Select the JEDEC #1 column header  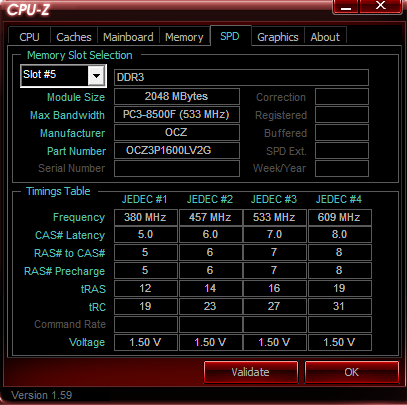click(x=144, y=199)
